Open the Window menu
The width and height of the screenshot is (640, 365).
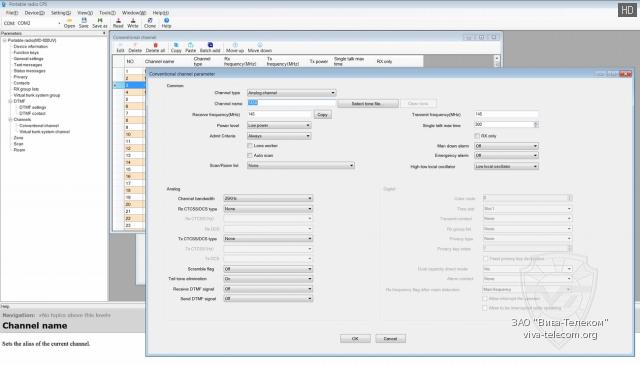click(134, 13)
